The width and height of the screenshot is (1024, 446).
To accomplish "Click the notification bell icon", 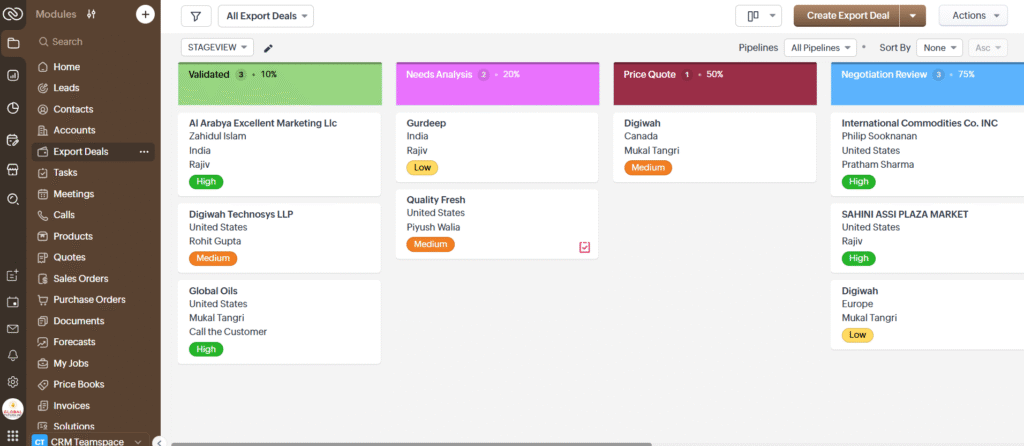I will coord(13,355).
